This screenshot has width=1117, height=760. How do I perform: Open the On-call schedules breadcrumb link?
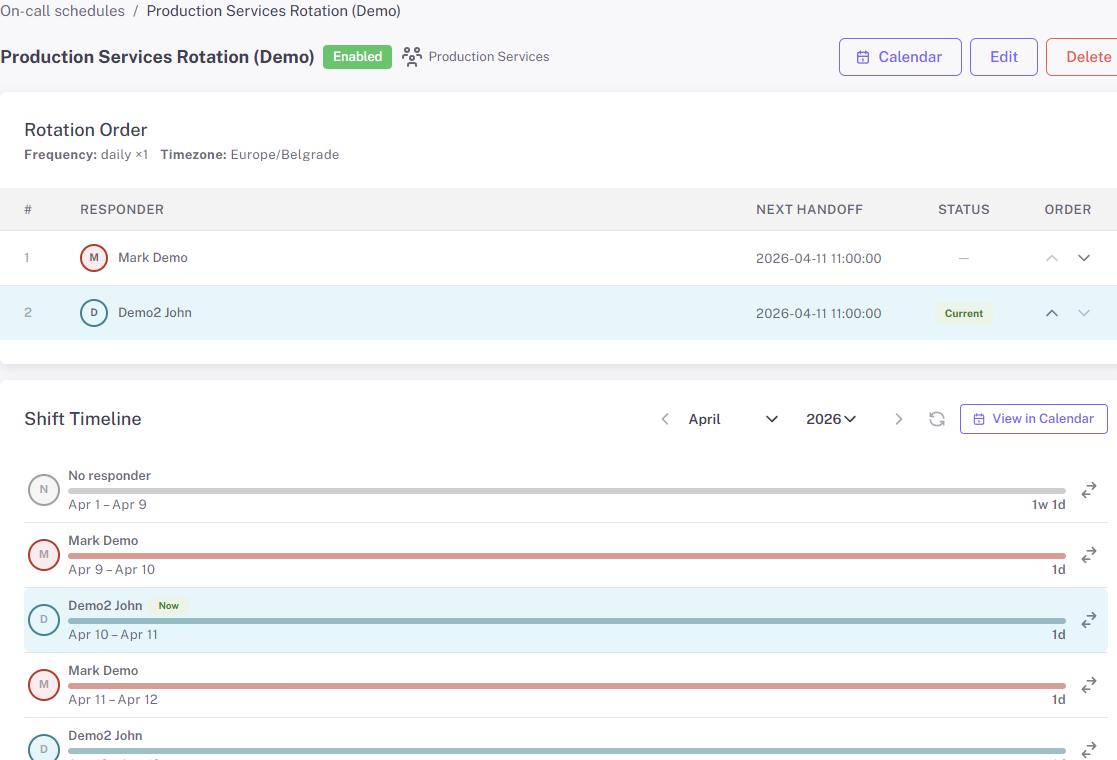62,11
